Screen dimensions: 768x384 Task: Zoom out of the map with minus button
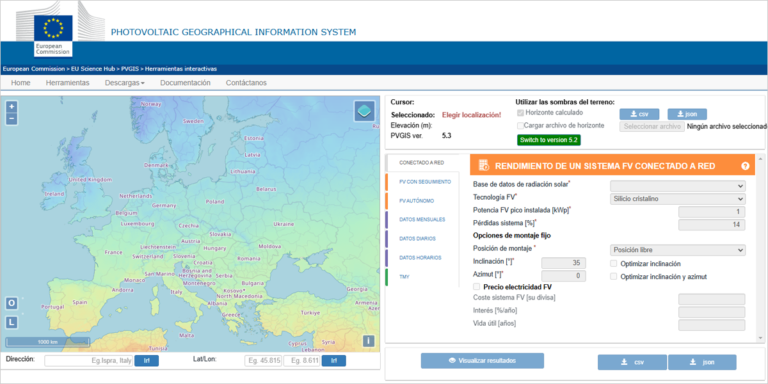coord(12,119)
